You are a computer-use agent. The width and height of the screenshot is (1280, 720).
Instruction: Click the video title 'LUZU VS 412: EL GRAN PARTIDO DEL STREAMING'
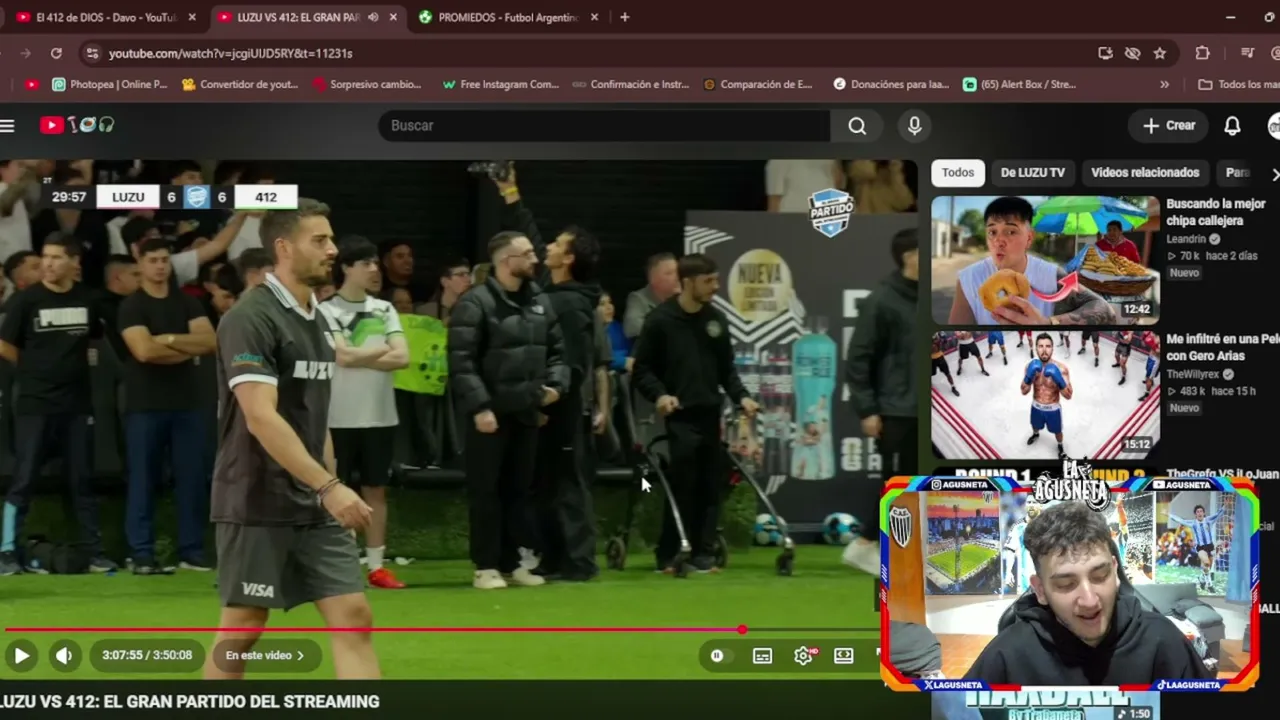pos(190,702)
